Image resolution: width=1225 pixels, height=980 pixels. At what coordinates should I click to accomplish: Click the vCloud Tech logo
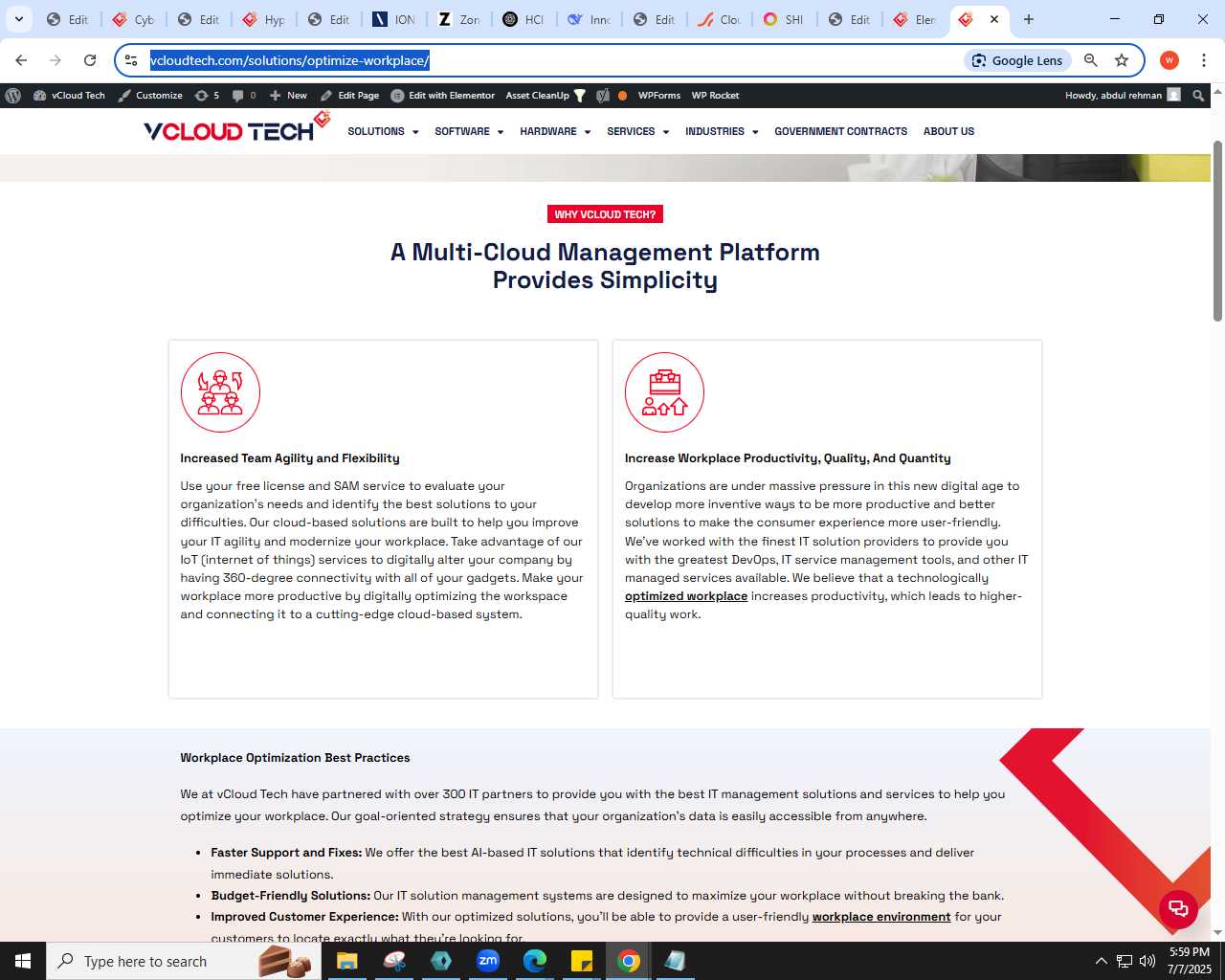pos(236,128)
